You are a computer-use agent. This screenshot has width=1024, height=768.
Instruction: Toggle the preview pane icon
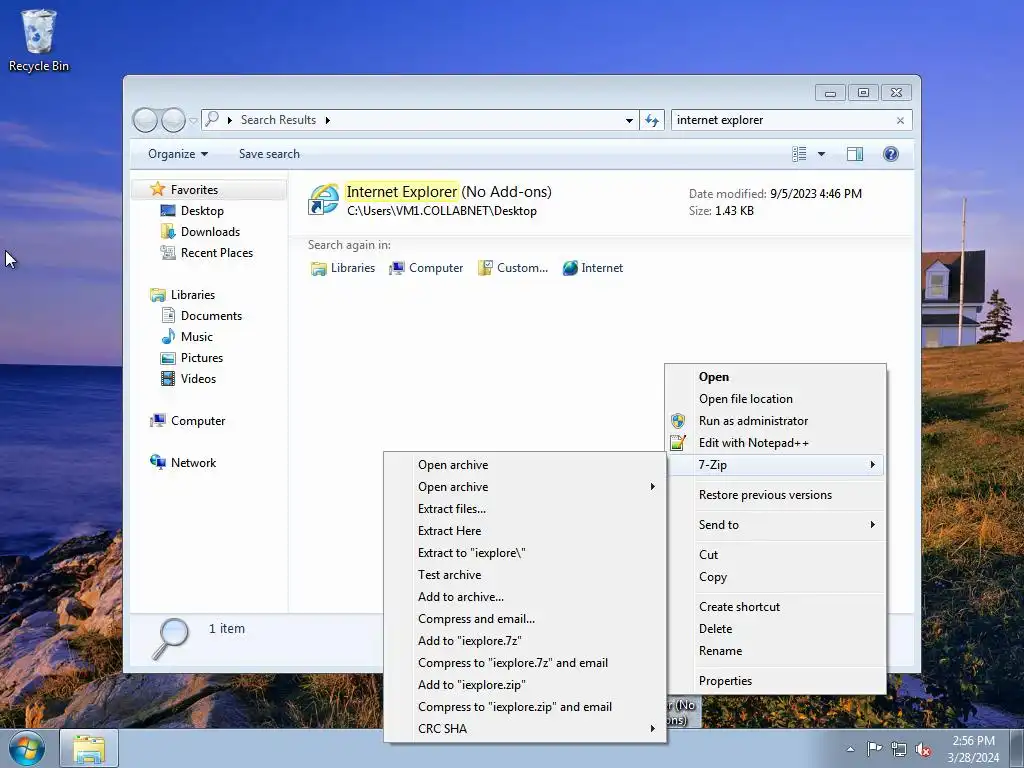point(854,154)
